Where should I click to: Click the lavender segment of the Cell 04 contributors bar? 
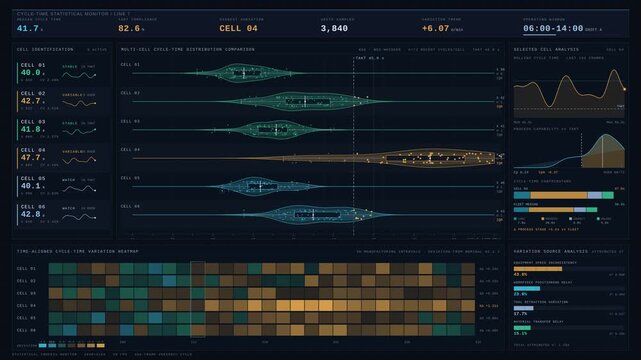(595, 195)
